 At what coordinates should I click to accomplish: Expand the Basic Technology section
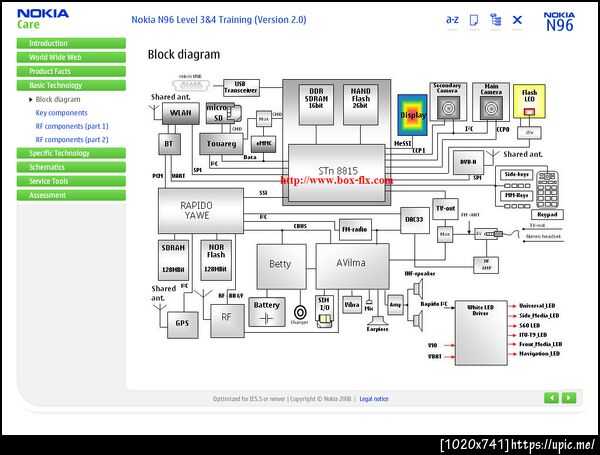click(71, 85)
